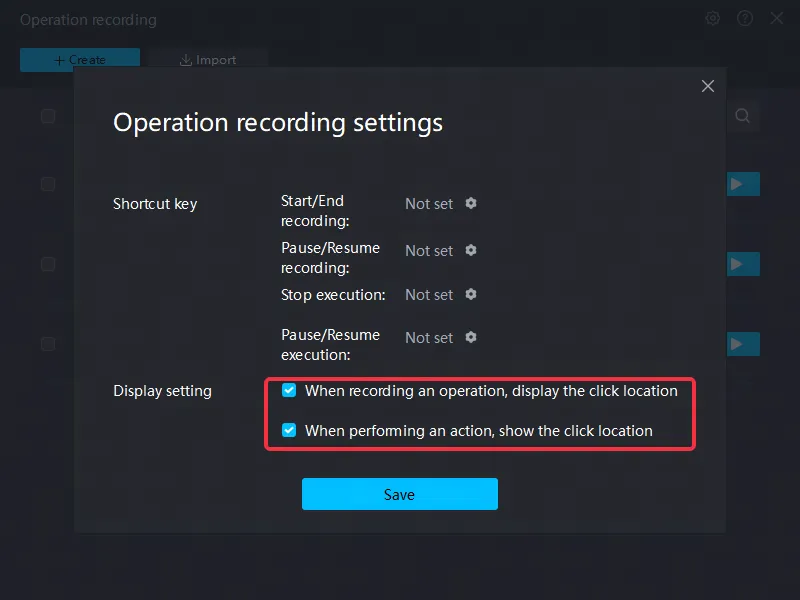Viewport: 800px width, 600px height.
Task: Uncheck show click location when performing action
Action: pyautogui.click(x=289, y=430)
